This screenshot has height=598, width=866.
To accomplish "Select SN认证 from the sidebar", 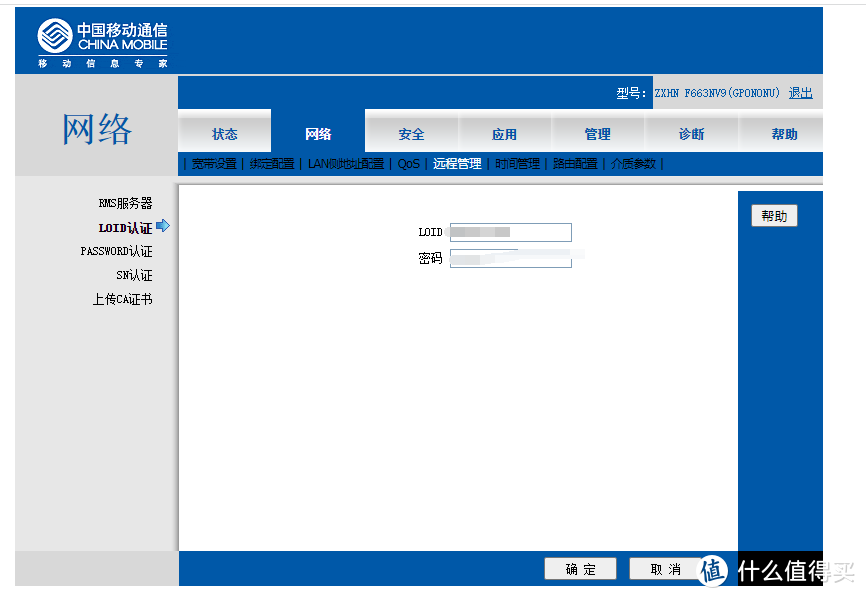I will point(134,275).
